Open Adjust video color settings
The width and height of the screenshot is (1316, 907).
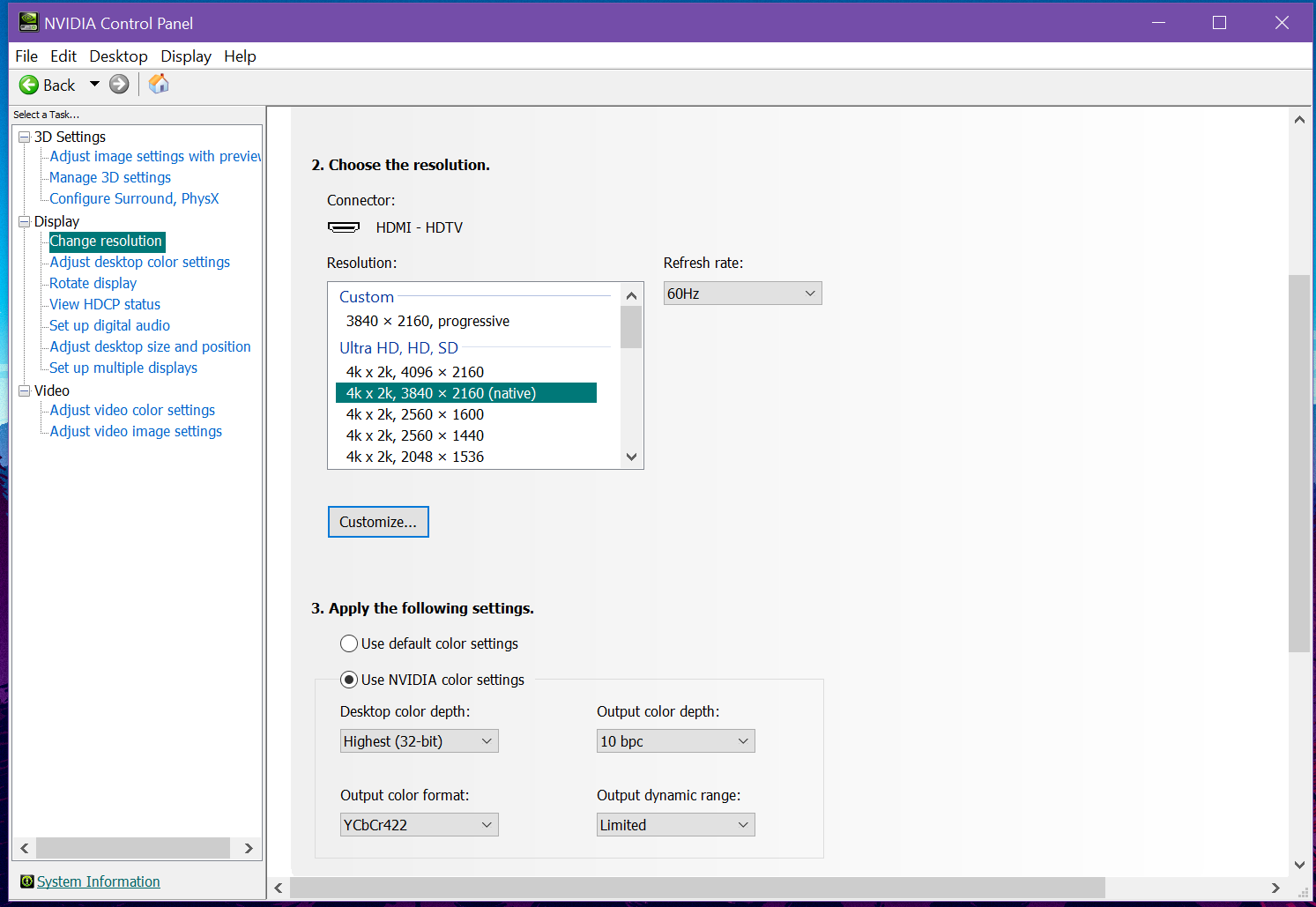pos(132,410)
